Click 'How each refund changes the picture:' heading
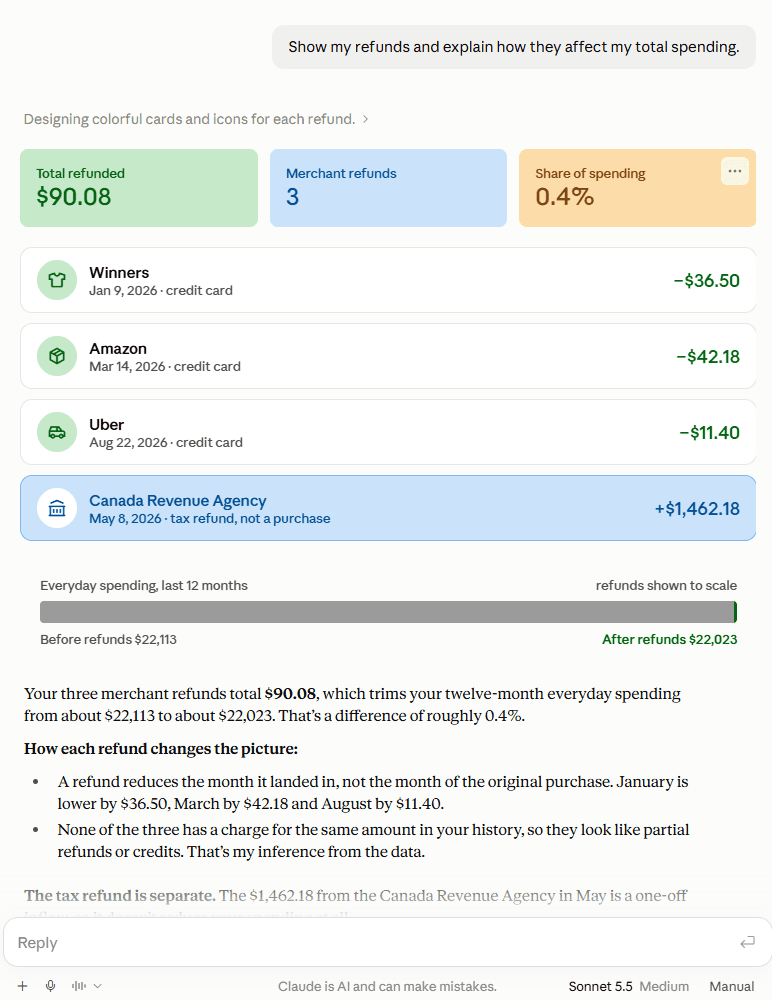The height and width of the screenshot is (1000, 772). coord(161,749)
